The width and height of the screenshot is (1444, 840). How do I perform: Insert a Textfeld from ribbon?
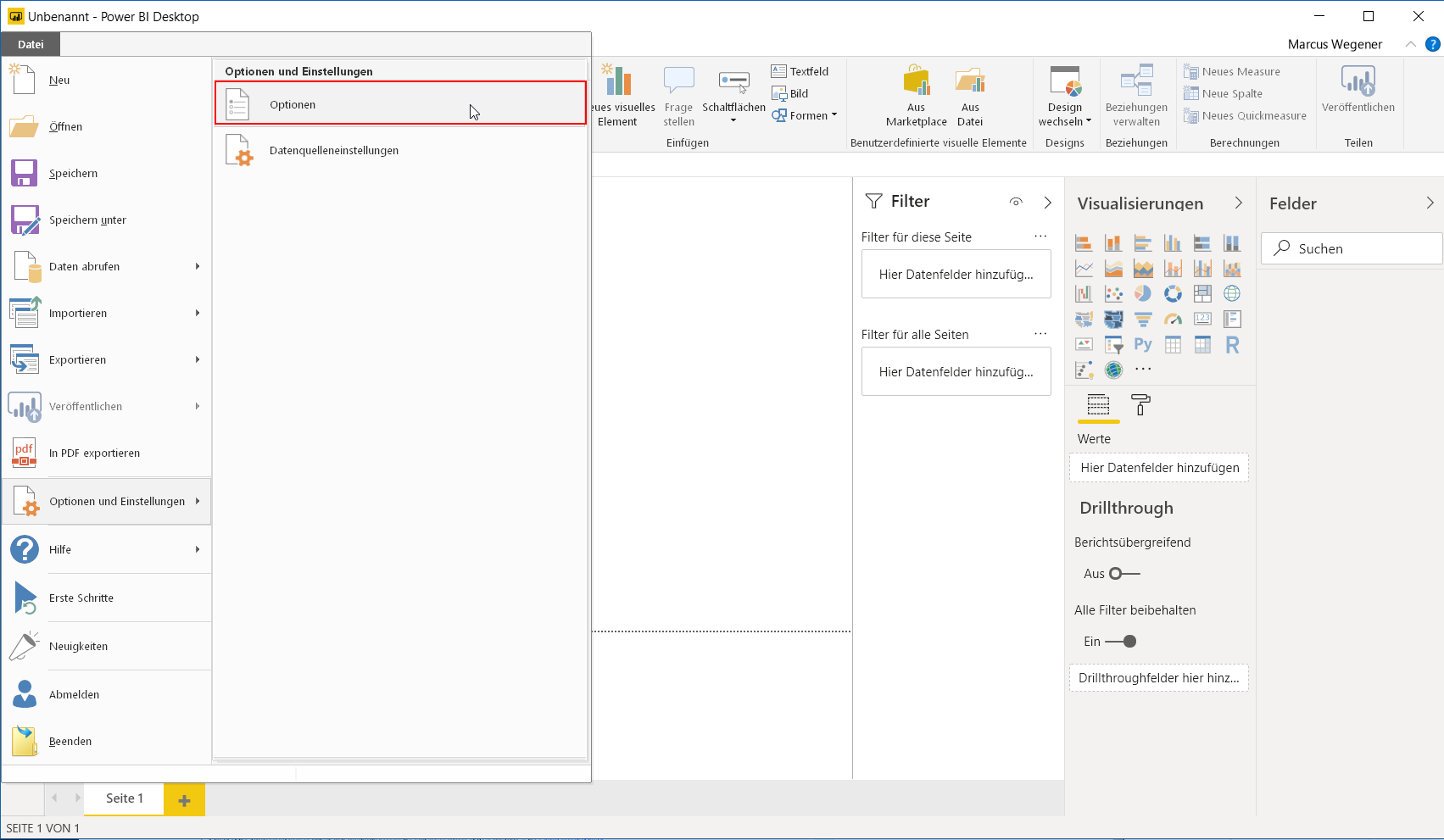point(800,71)
